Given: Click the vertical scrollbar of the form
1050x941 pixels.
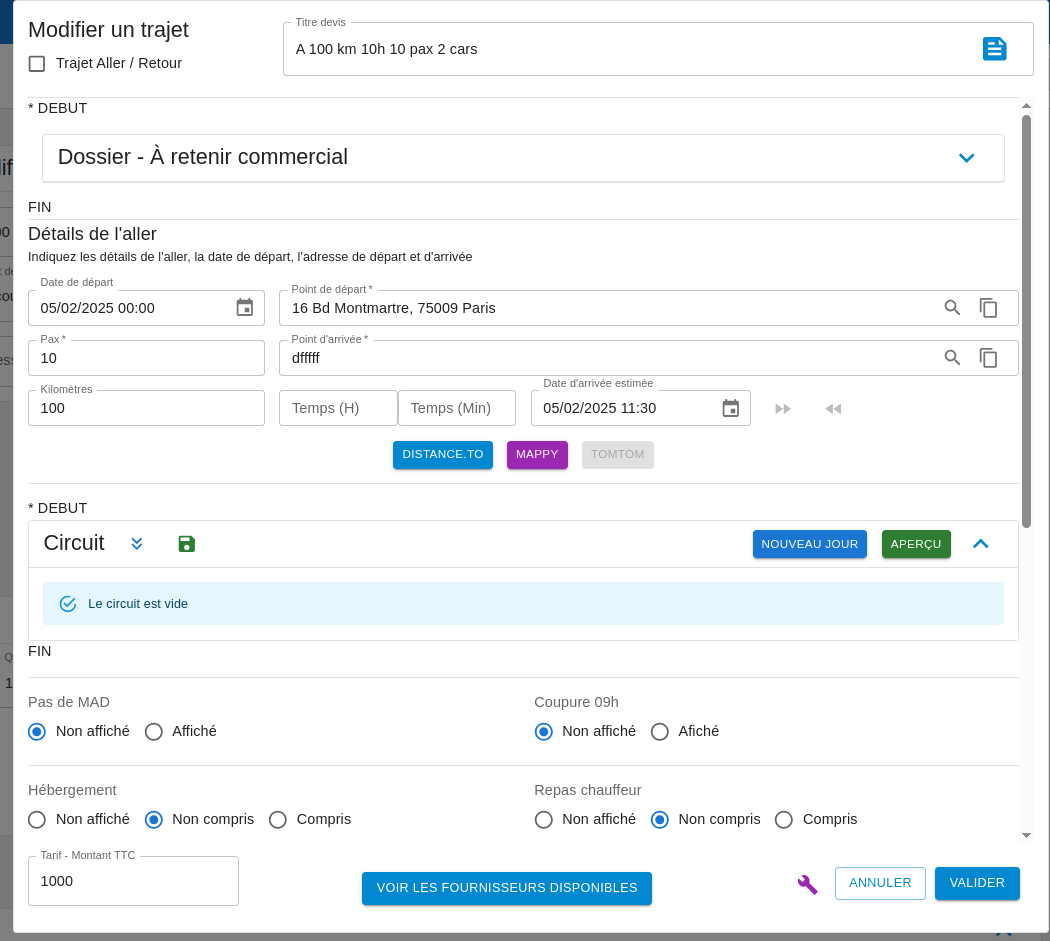Looking at the screenshot, I should click(1026, 320).
